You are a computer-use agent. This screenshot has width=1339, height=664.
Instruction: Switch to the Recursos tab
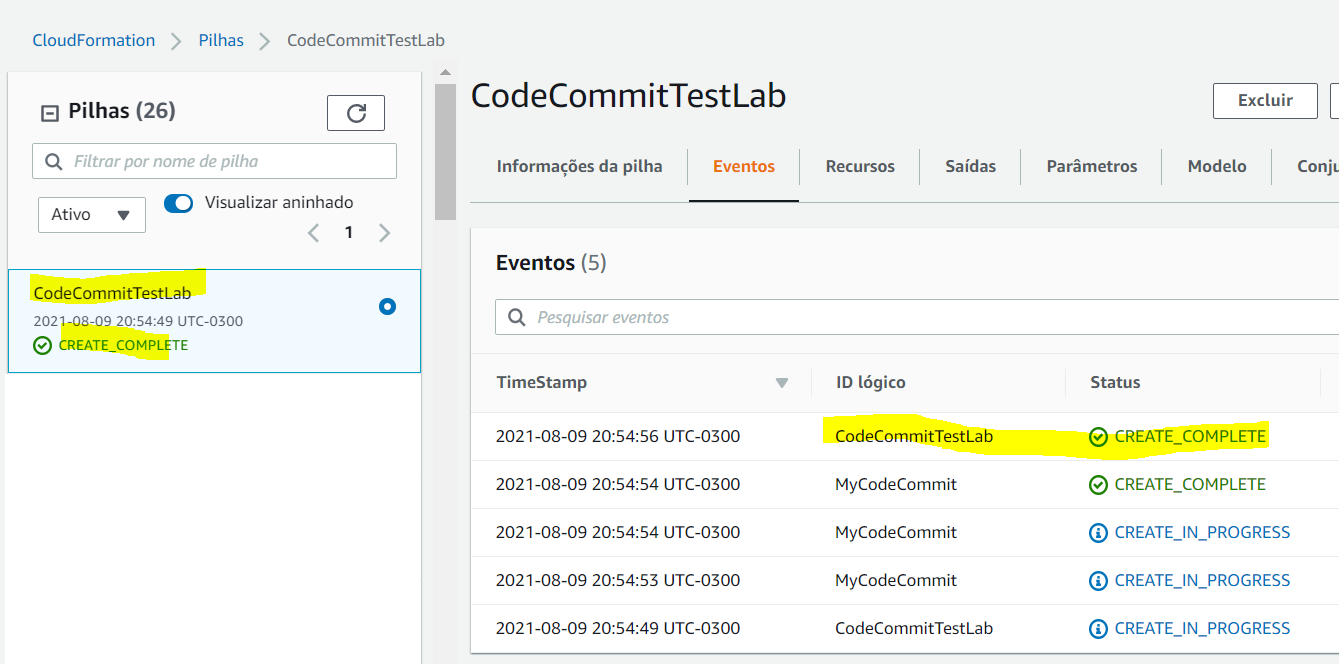click(860, 166)
